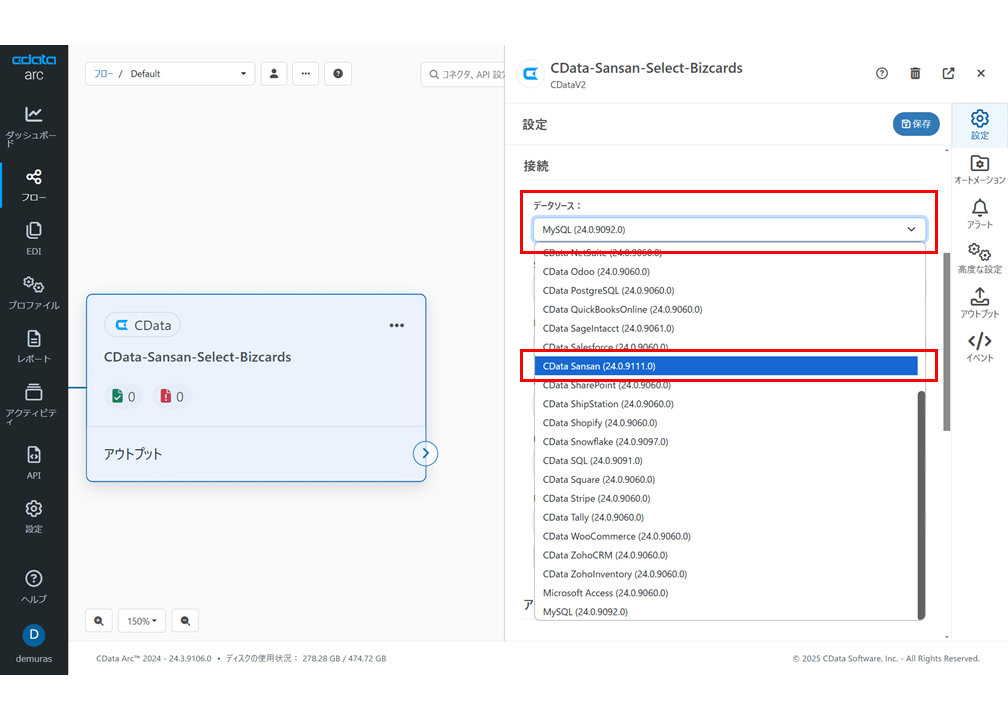
Task: Click the demuras user avatar
Action: pyautogui.click(x=33, y=634)
